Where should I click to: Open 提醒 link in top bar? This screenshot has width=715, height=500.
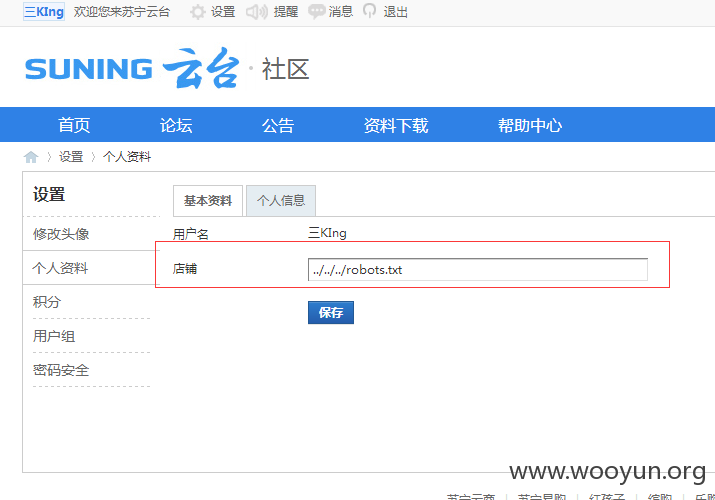coord(286,12)
